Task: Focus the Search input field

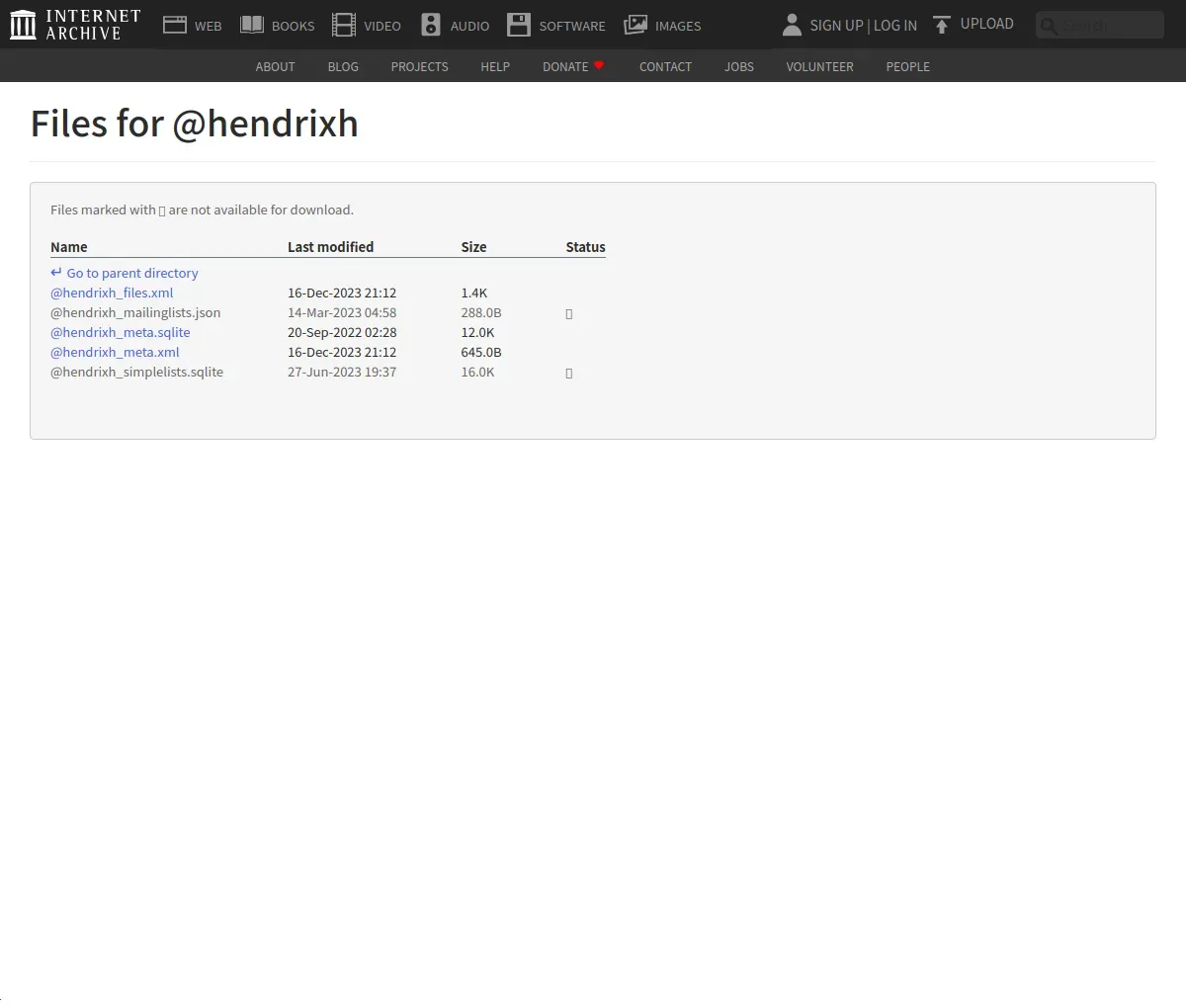Action: point(1100,26)
